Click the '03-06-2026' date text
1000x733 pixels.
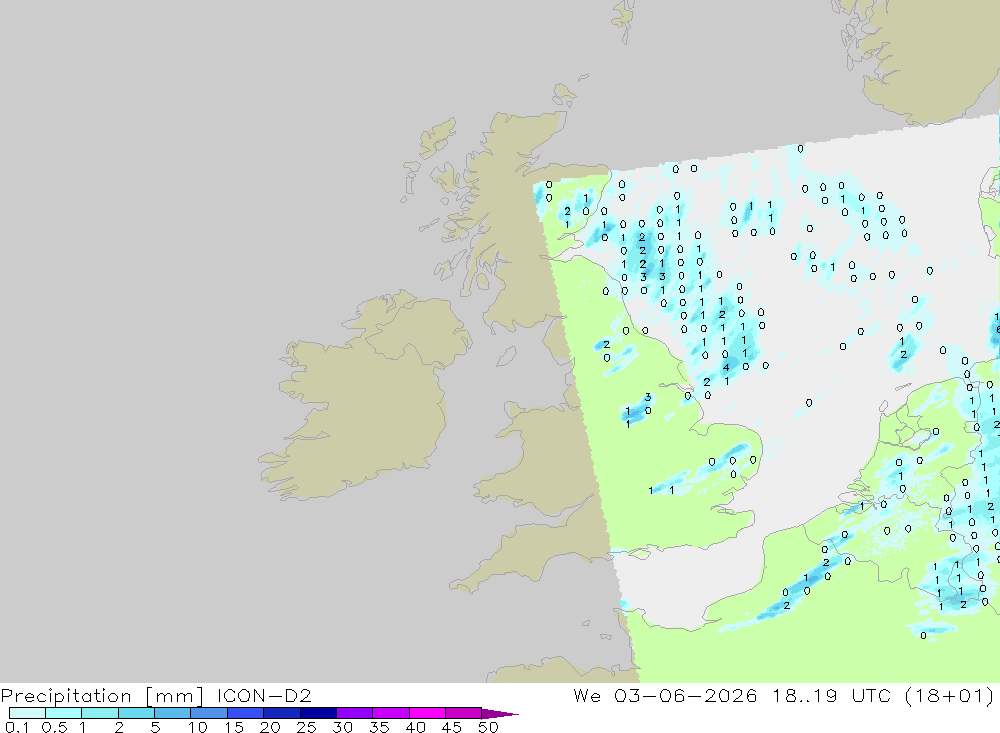pyautogui.click(x=686, y=695)
